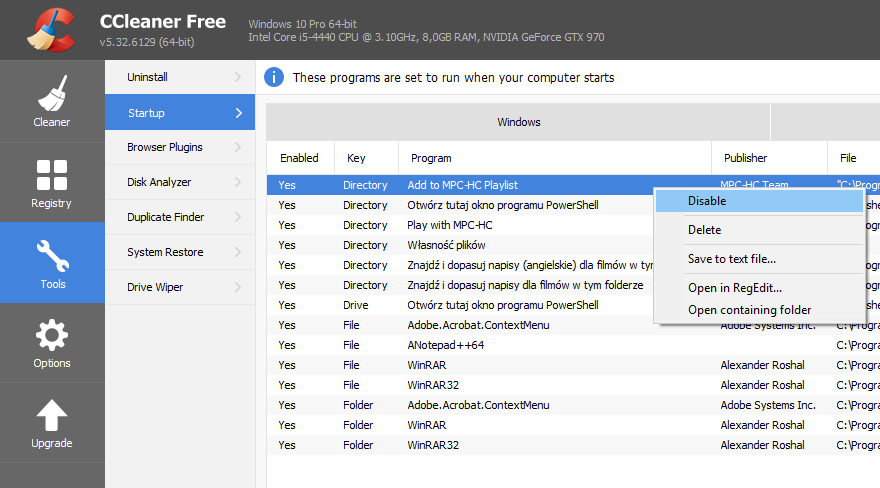Select ANotepad++64 row
Image resolution: width=880 pixels, height=488 pixels.
(x=574, y=345)
